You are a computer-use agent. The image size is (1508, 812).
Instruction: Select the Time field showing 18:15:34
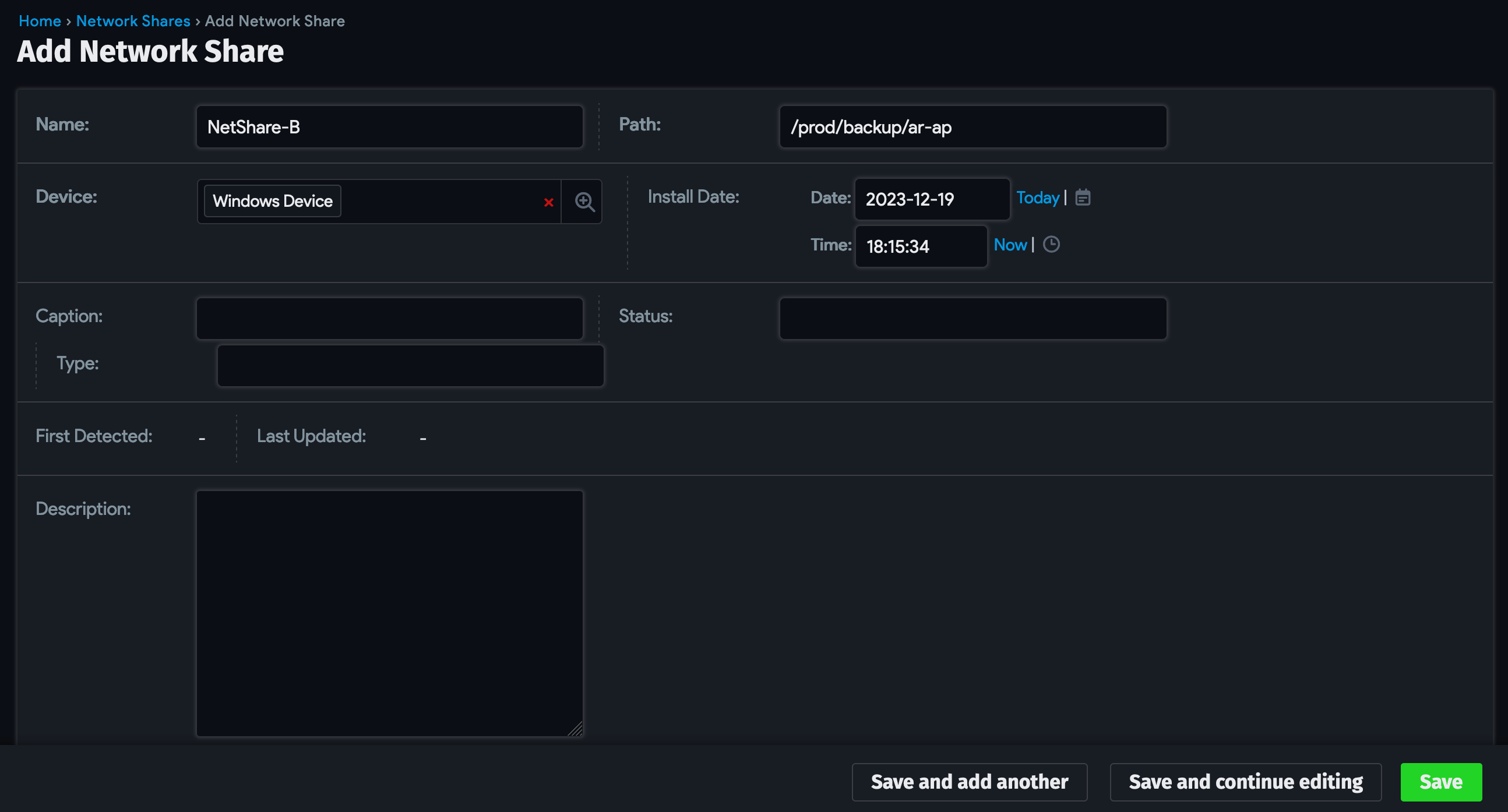(x=920, y=246)
